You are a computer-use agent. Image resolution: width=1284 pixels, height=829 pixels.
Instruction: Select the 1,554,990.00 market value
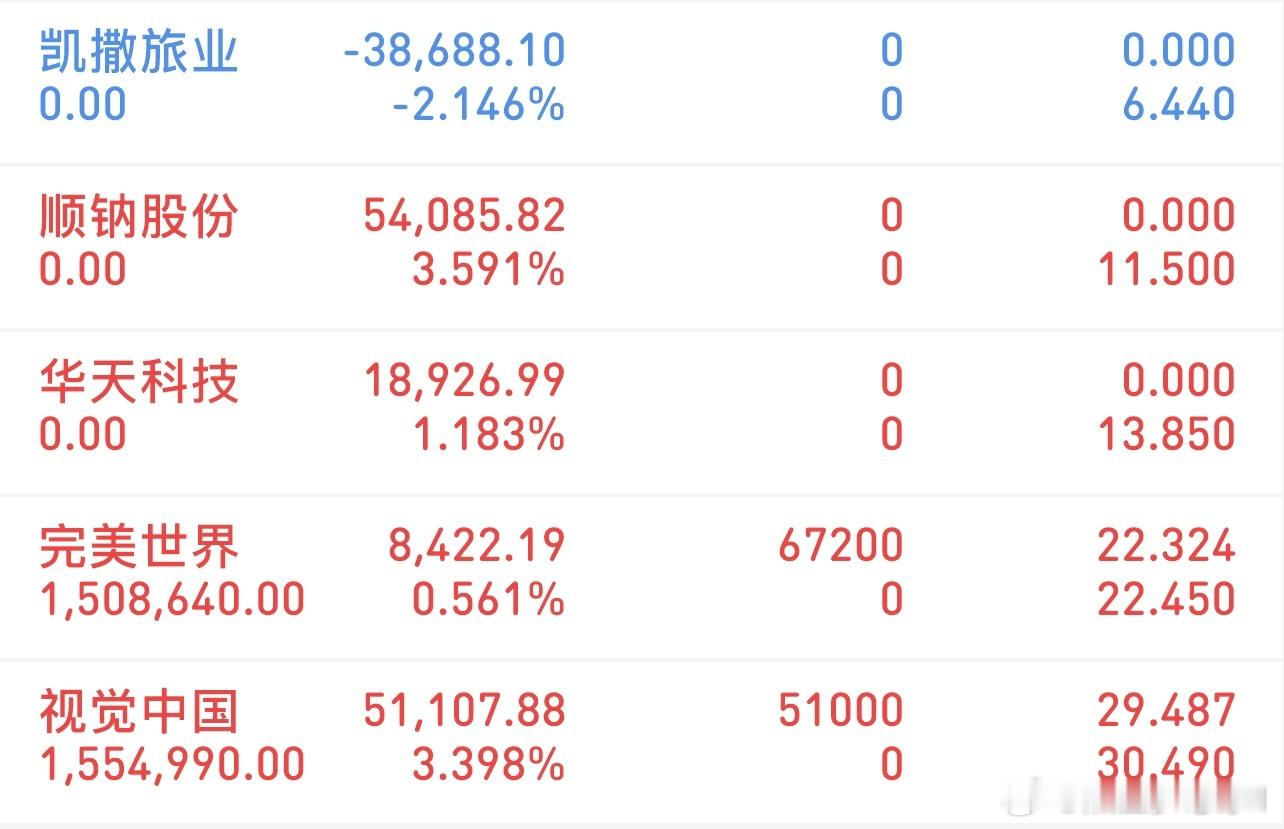pos(172,764)
